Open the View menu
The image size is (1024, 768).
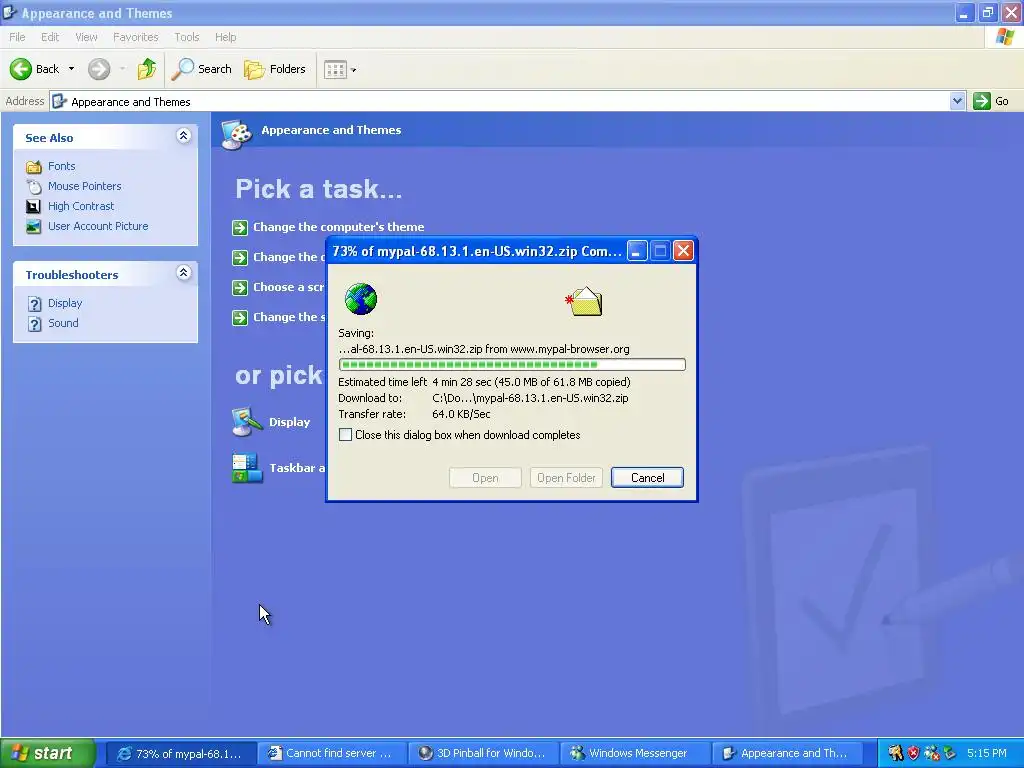pyautogui.click(x=86, y=37)
